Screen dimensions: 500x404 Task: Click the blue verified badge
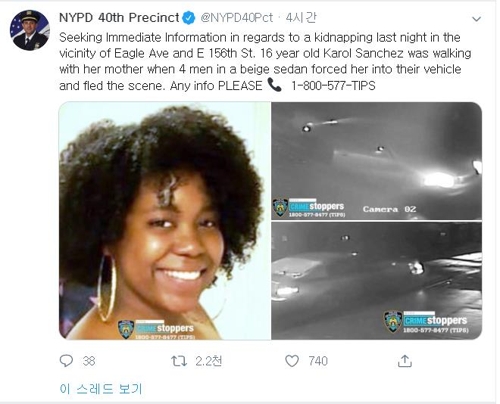tap(189, 18)
